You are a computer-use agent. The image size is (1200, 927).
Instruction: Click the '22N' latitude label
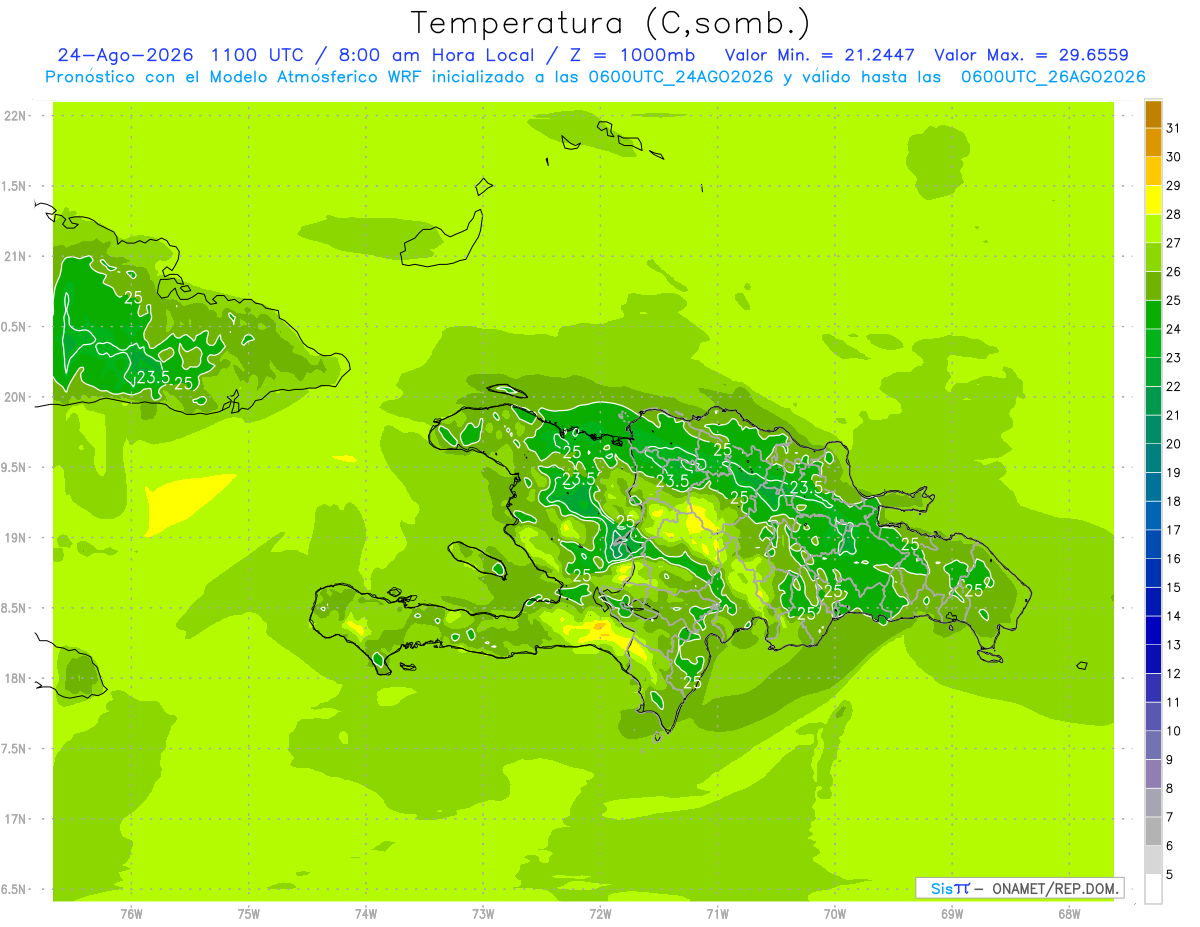point(15,116)
